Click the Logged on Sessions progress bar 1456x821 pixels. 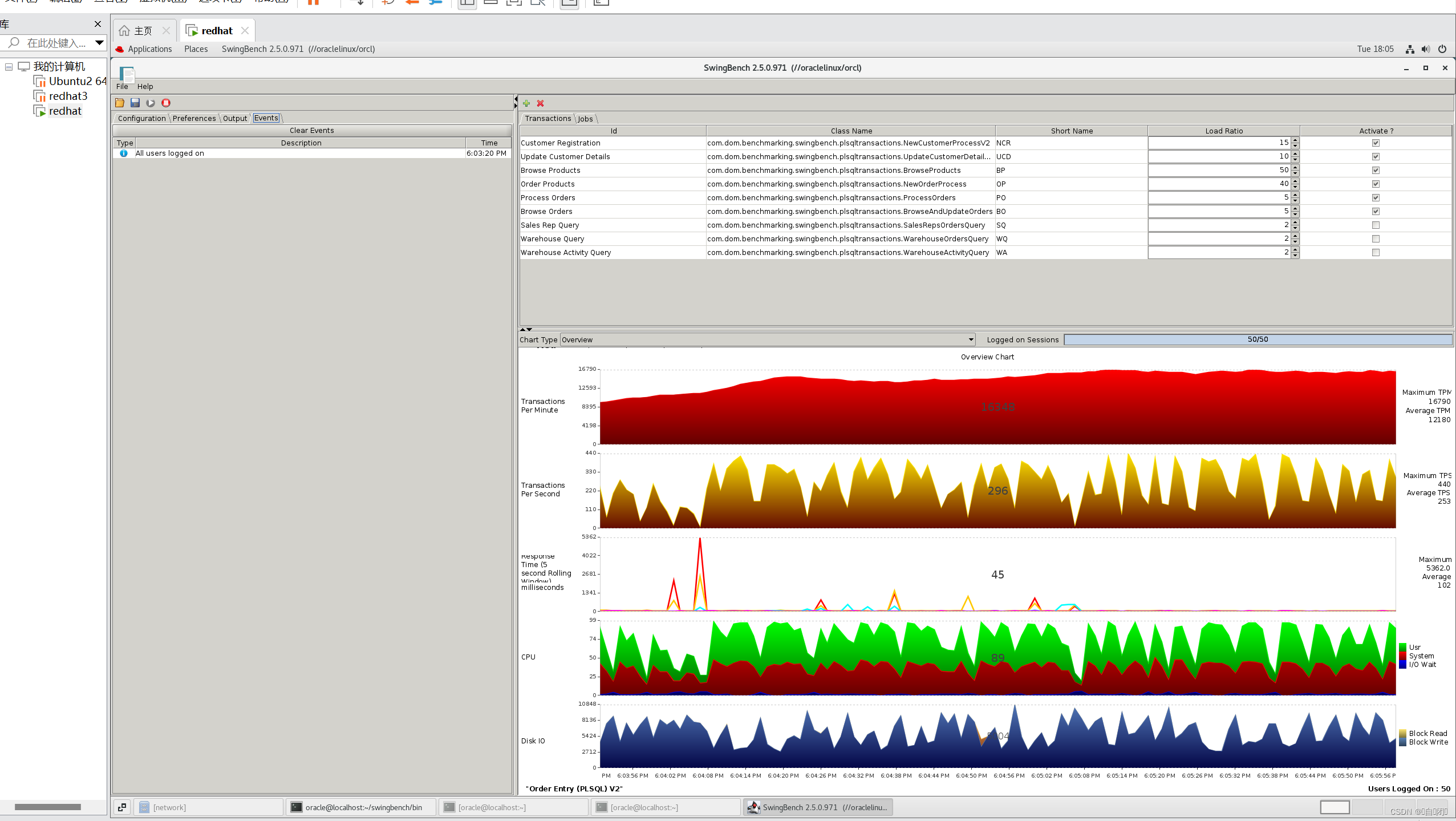coord(1258,340)
